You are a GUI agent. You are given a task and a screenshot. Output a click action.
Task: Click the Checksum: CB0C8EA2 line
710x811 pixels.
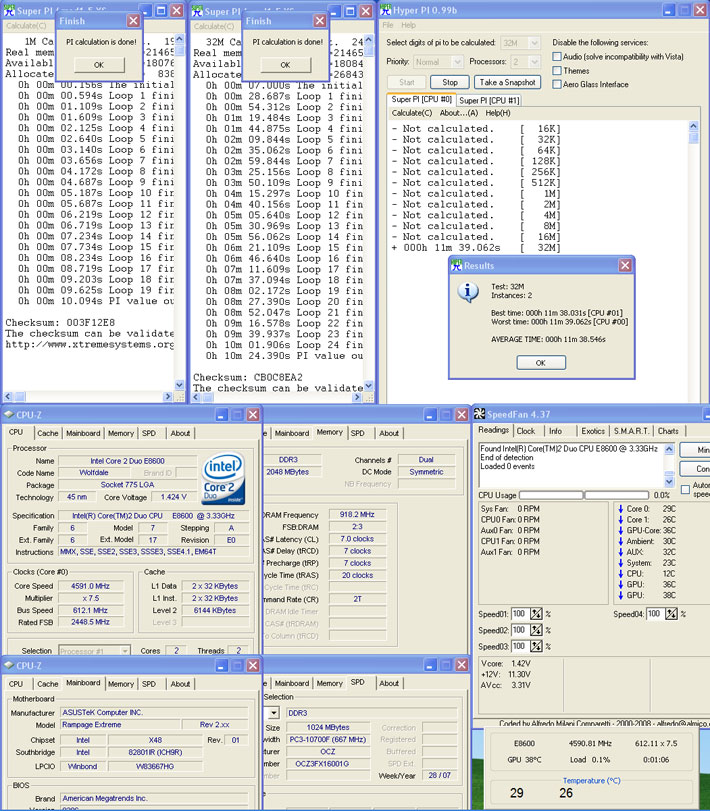[248, 377]
